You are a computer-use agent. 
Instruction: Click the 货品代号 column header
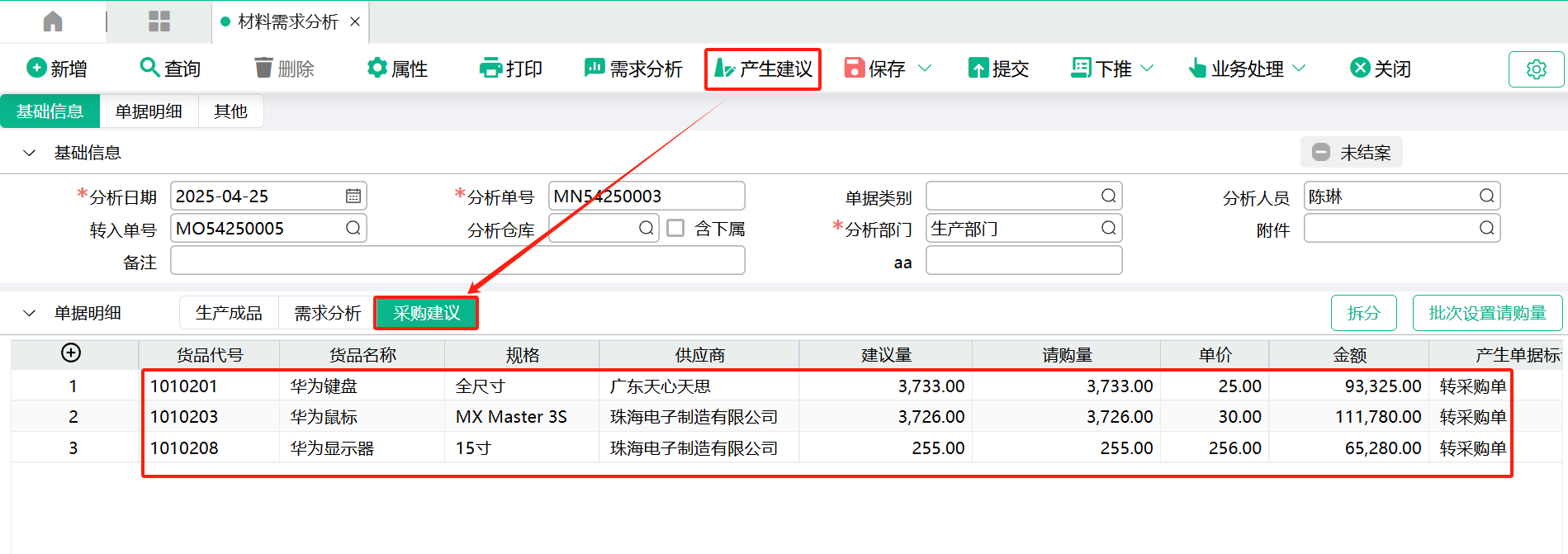[210, 355]
